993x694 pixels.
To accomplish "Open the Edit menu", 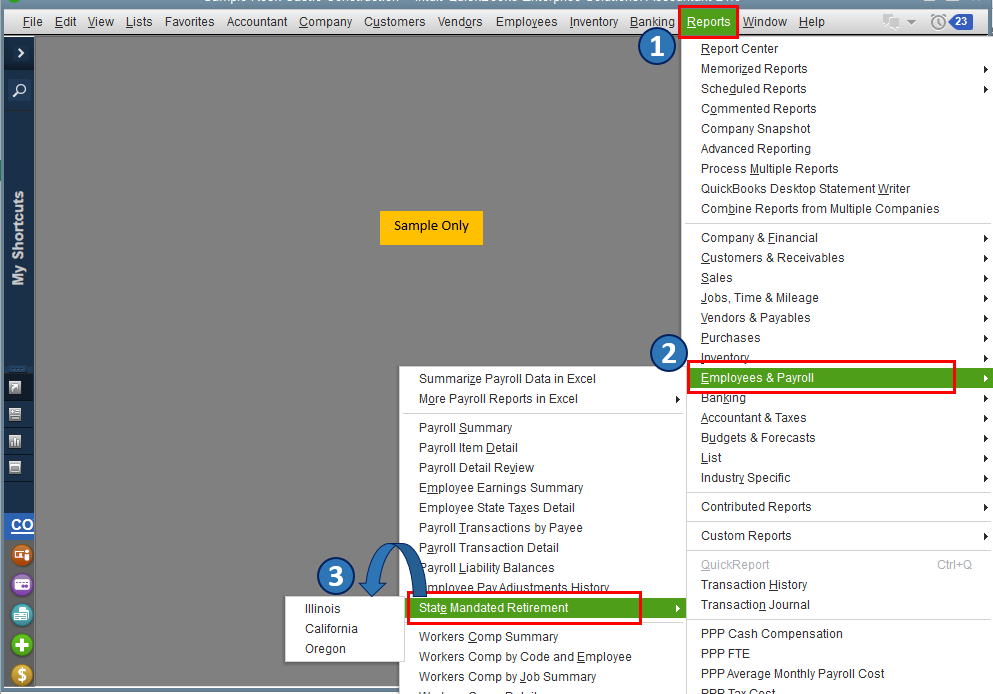I will [x=65, y=22].
